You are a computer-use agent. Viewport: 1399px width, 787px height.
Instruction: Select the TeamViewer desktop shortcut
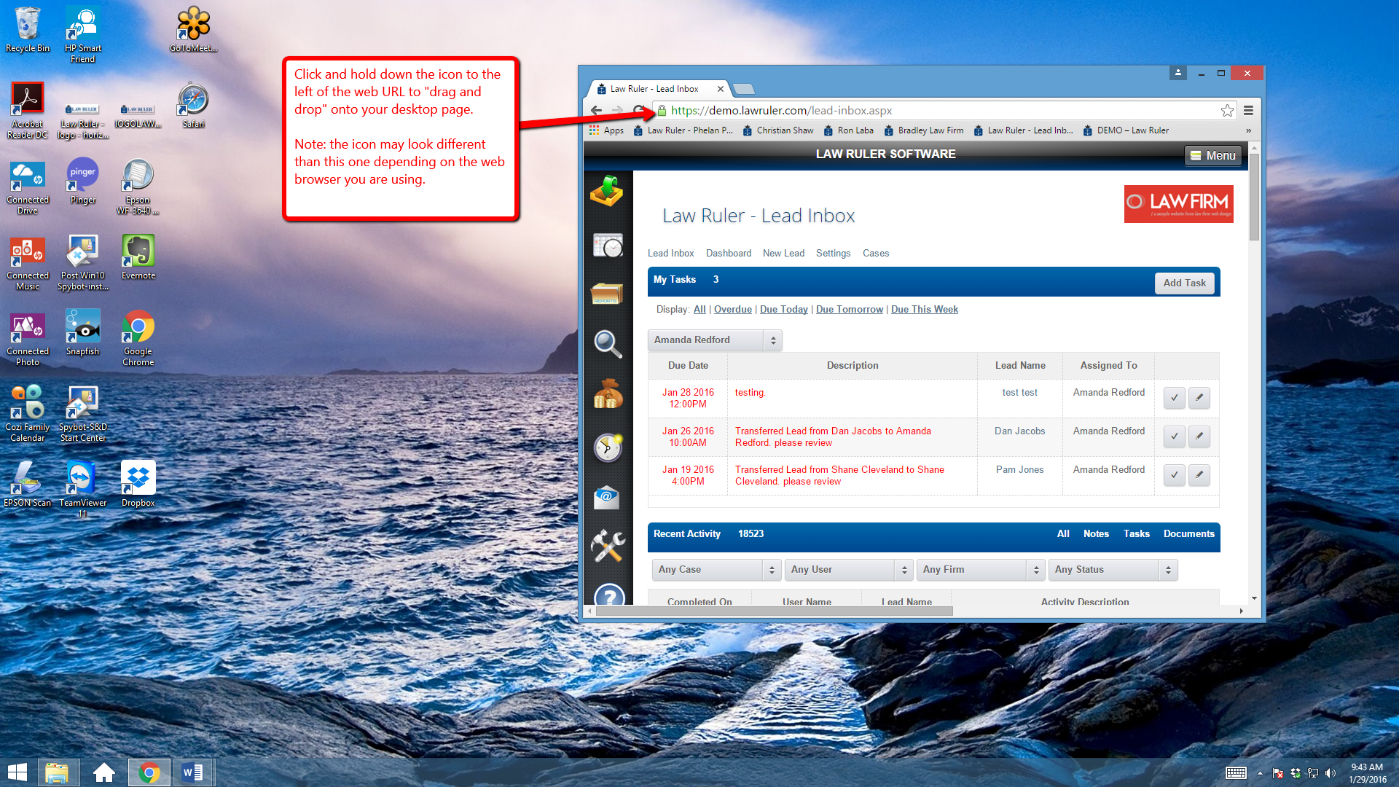(x=82, y=488)
